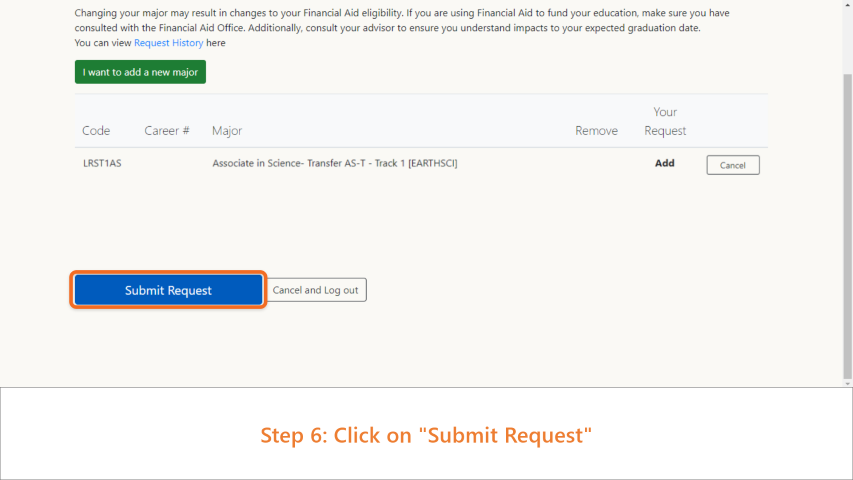
Task: Cancel the LRST1AS add request
Action: tap(733, 165)
